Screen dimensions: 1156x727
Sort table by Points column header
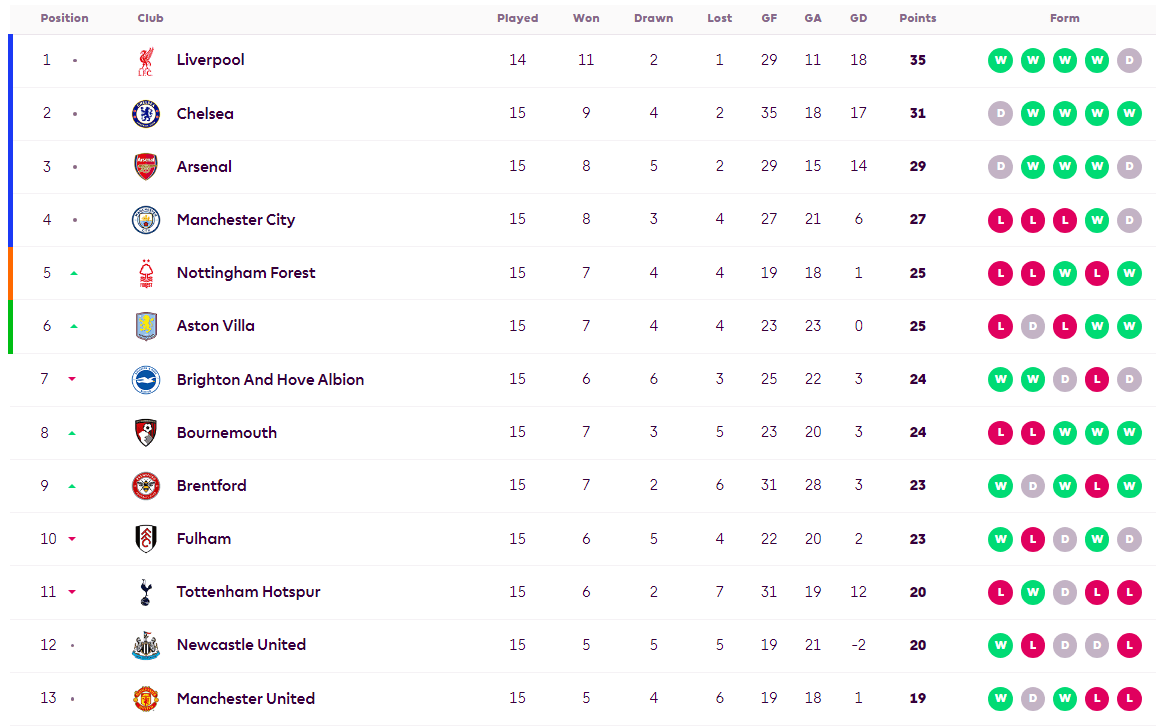(x=917, y=18)
